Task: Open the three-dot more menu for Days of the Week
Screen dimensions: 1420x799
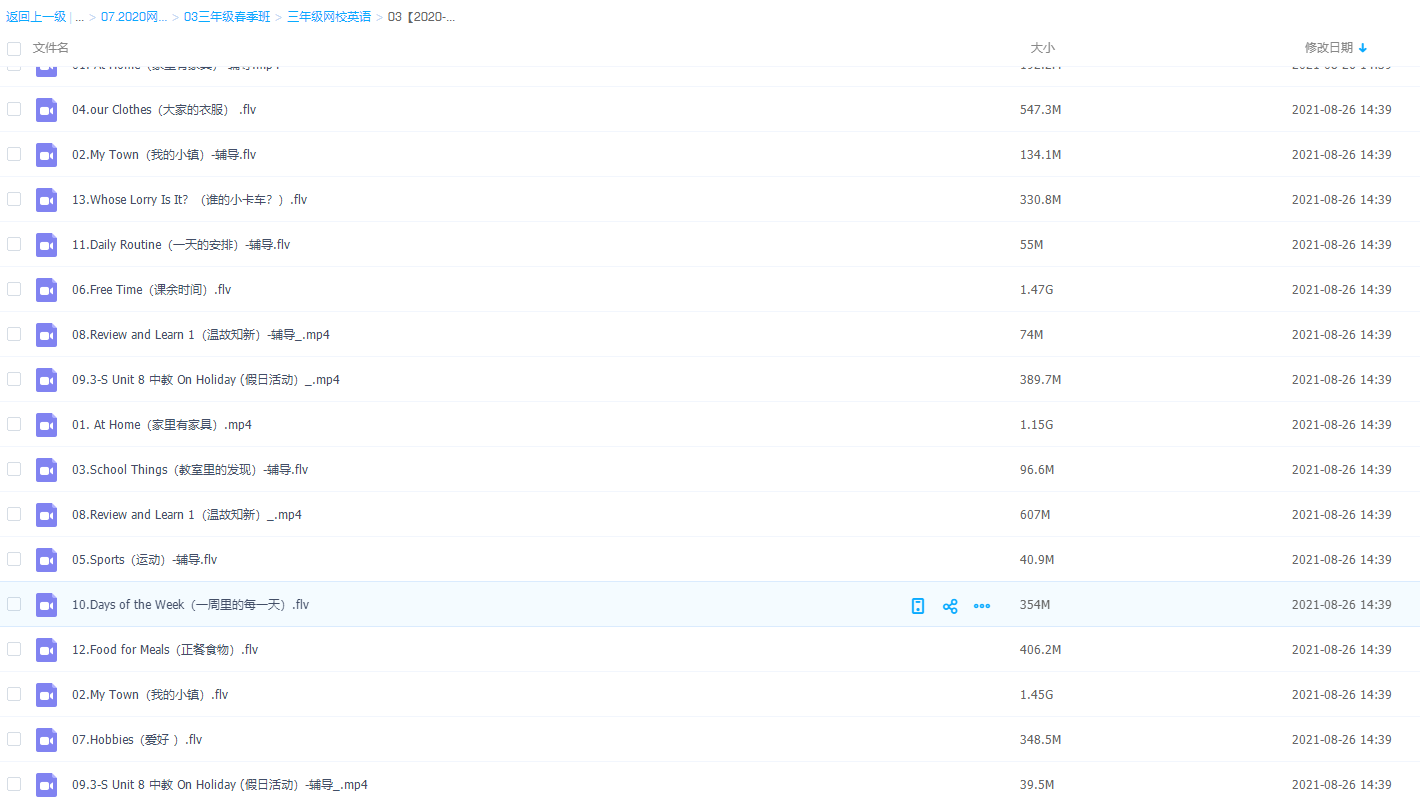Action: [x=982, y=606]
